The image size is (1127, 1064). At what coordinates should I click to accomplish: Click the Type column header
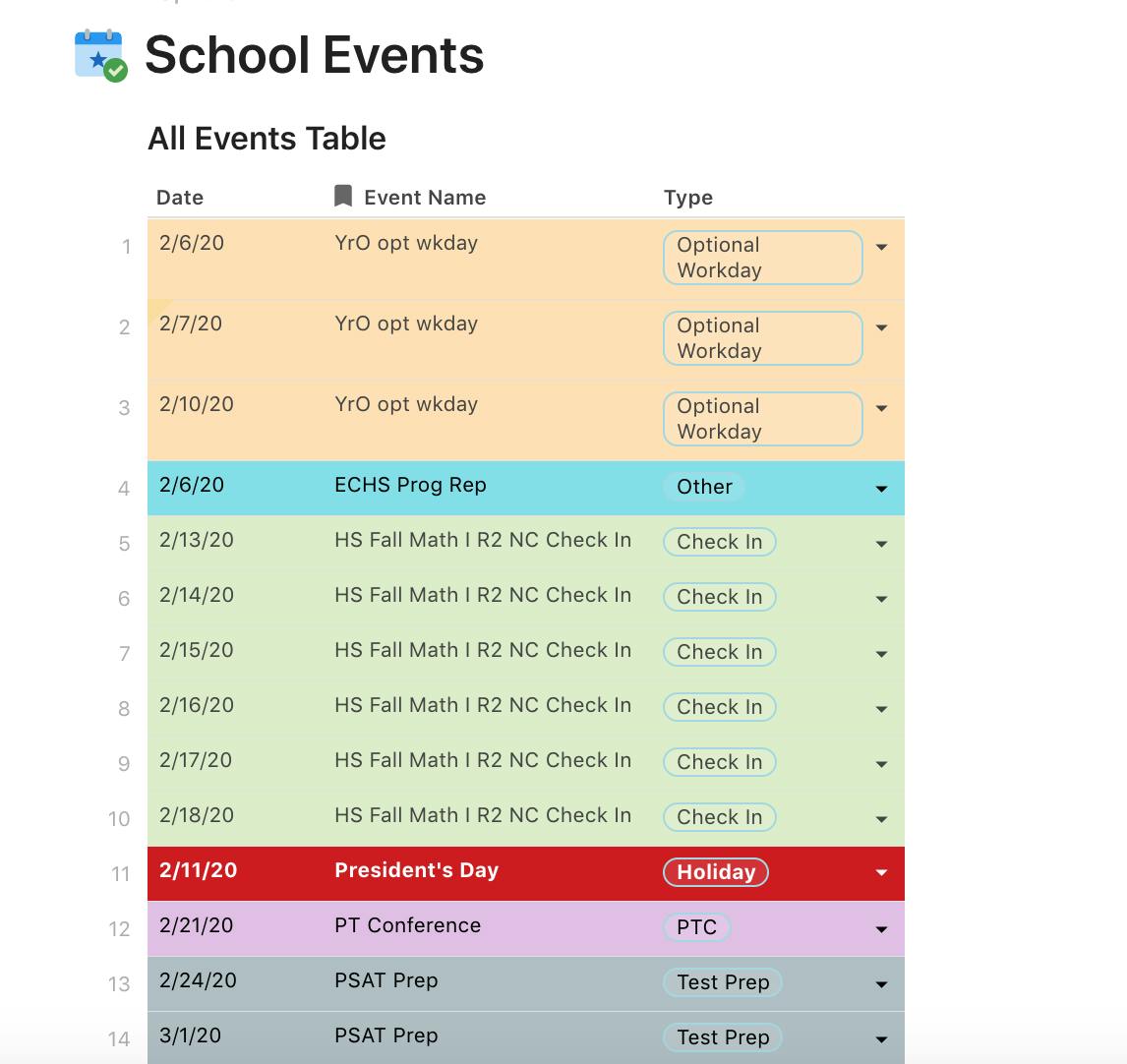687,198
